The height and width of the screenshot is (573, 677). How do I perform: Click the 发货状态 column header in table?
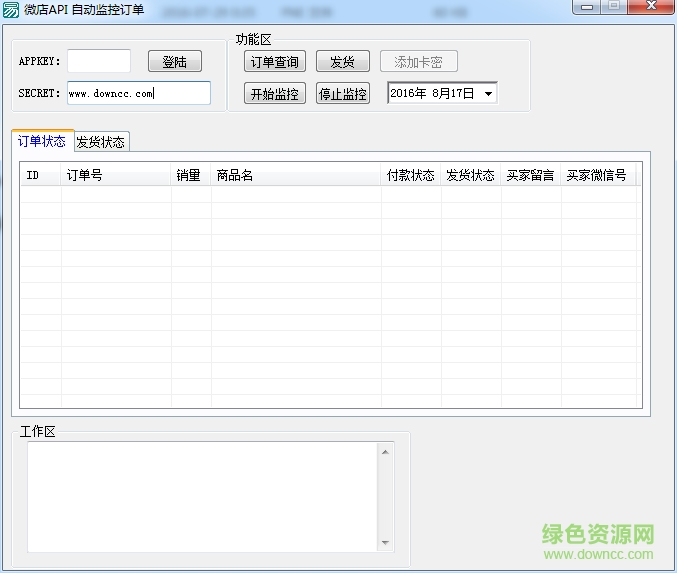pyautogui.click(x=471, y=175)
